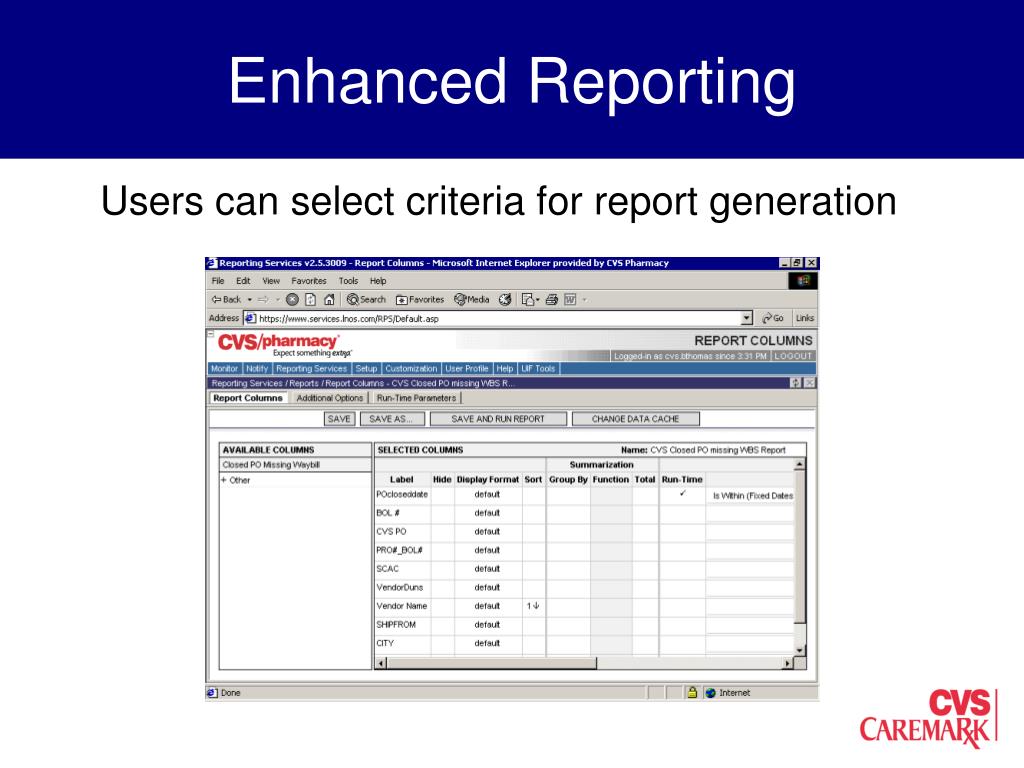This screenshot has height=768, width=1024.
Task: Click the URL in the address bar
Action: click(x=349, y=319)
